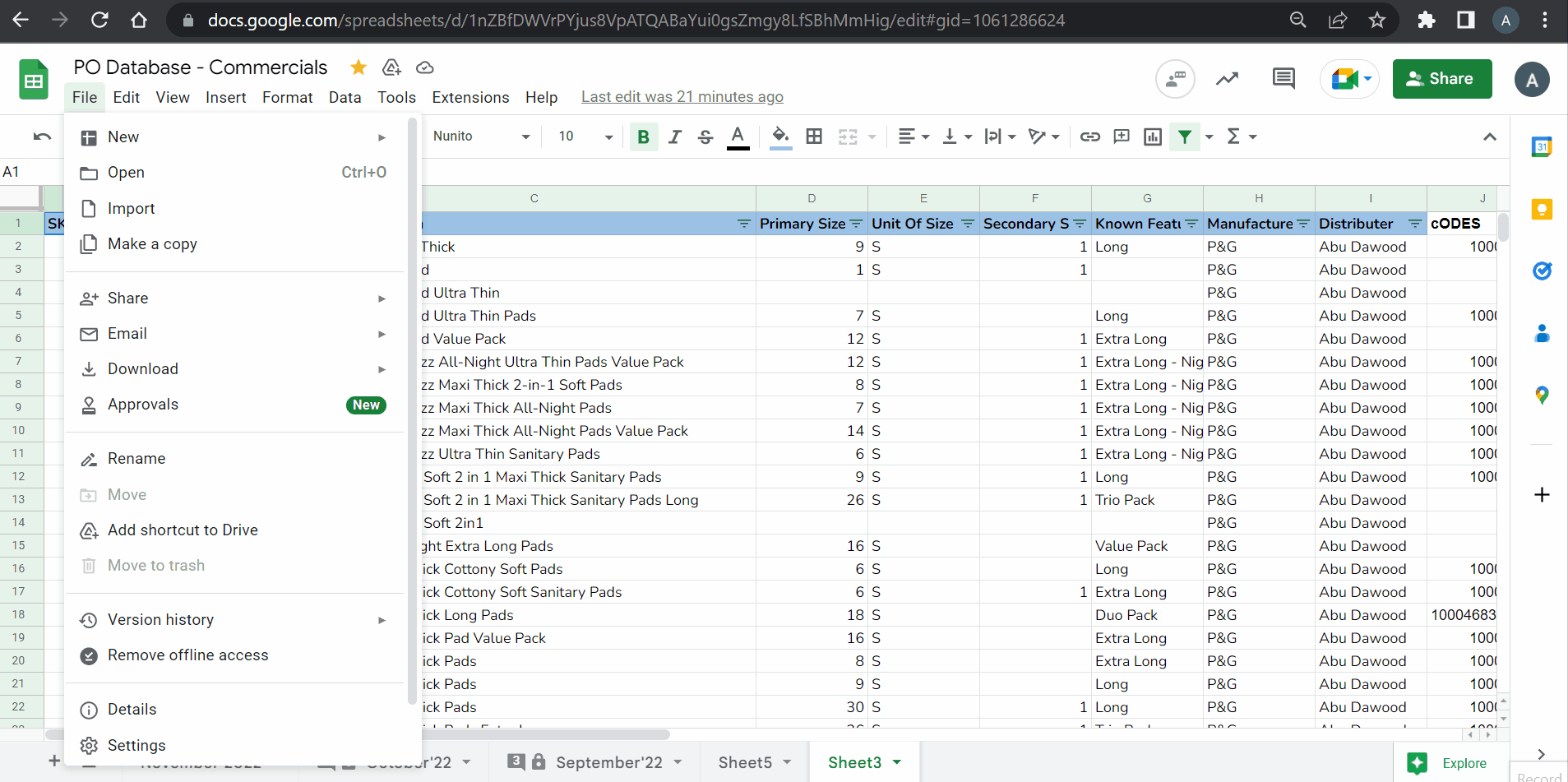Viewport: 1568px width, 782px height.
Task: Click the red text color swatch
Action: [738, 137]
